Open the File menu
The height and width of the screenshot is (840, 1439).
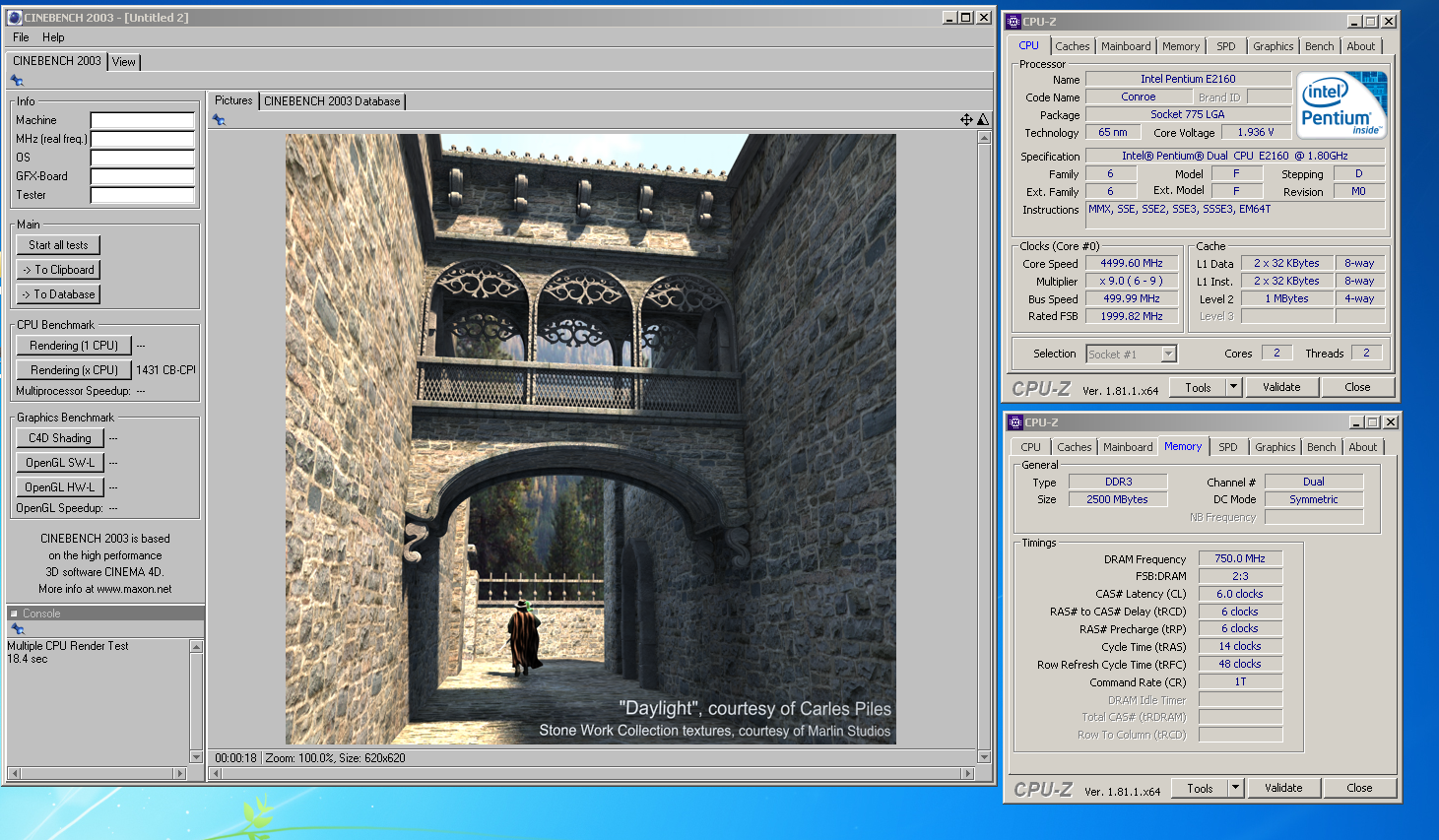click(x=21, y=37)
